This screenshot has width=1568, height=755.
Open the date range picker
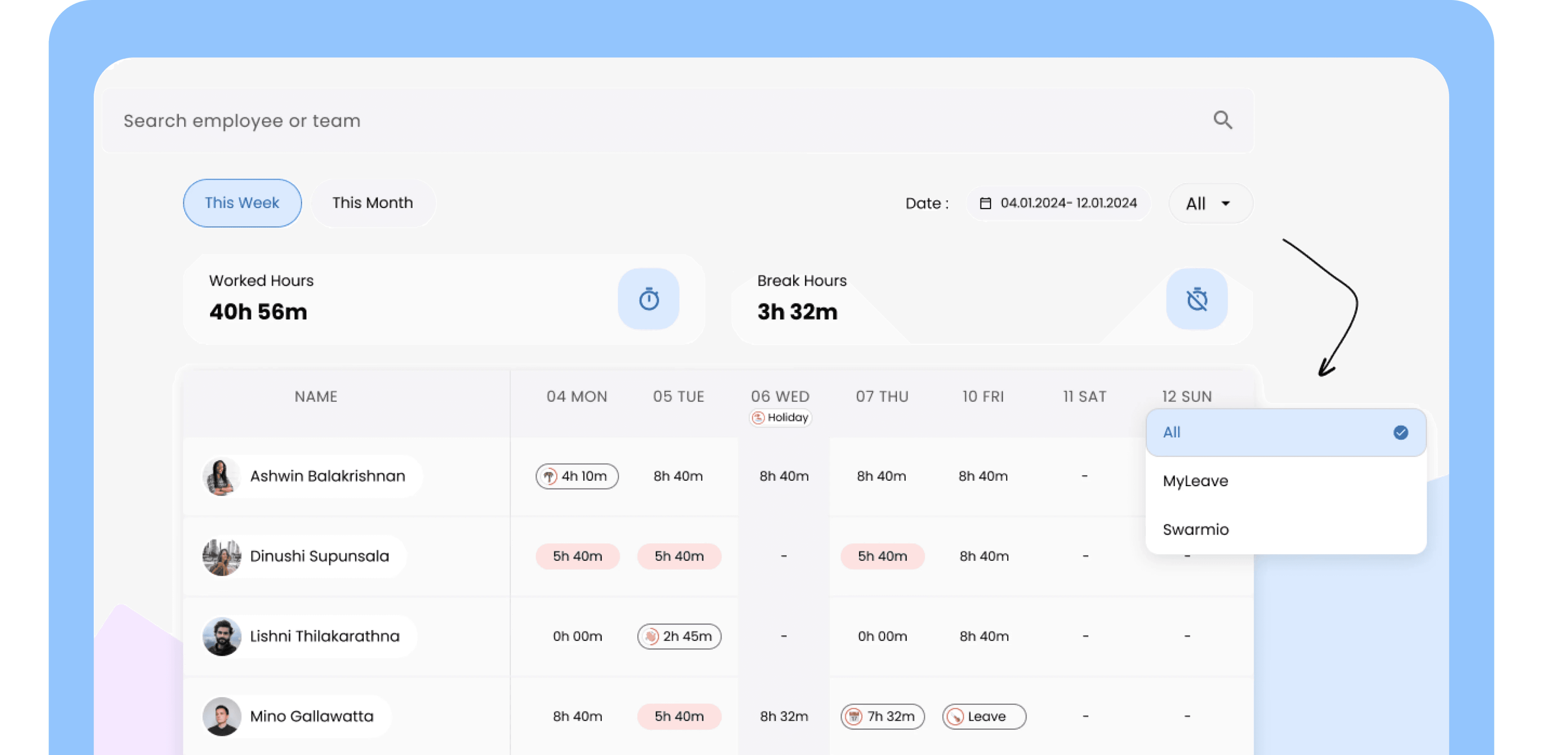coord(1059,203)
